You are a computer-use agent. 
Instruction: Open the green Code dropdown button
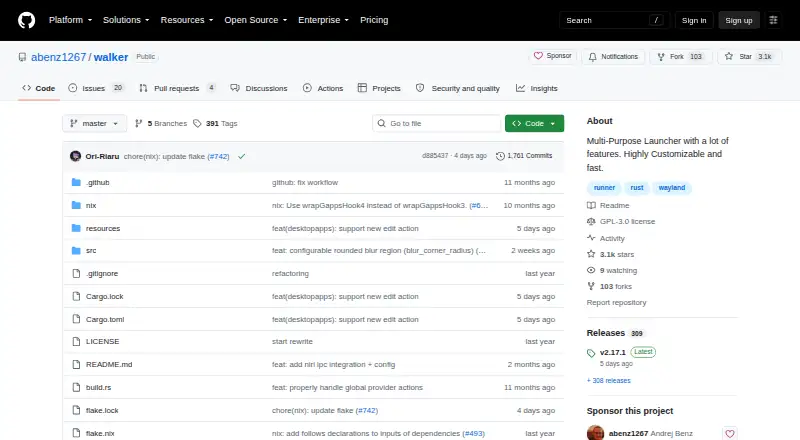click(534, 124)
